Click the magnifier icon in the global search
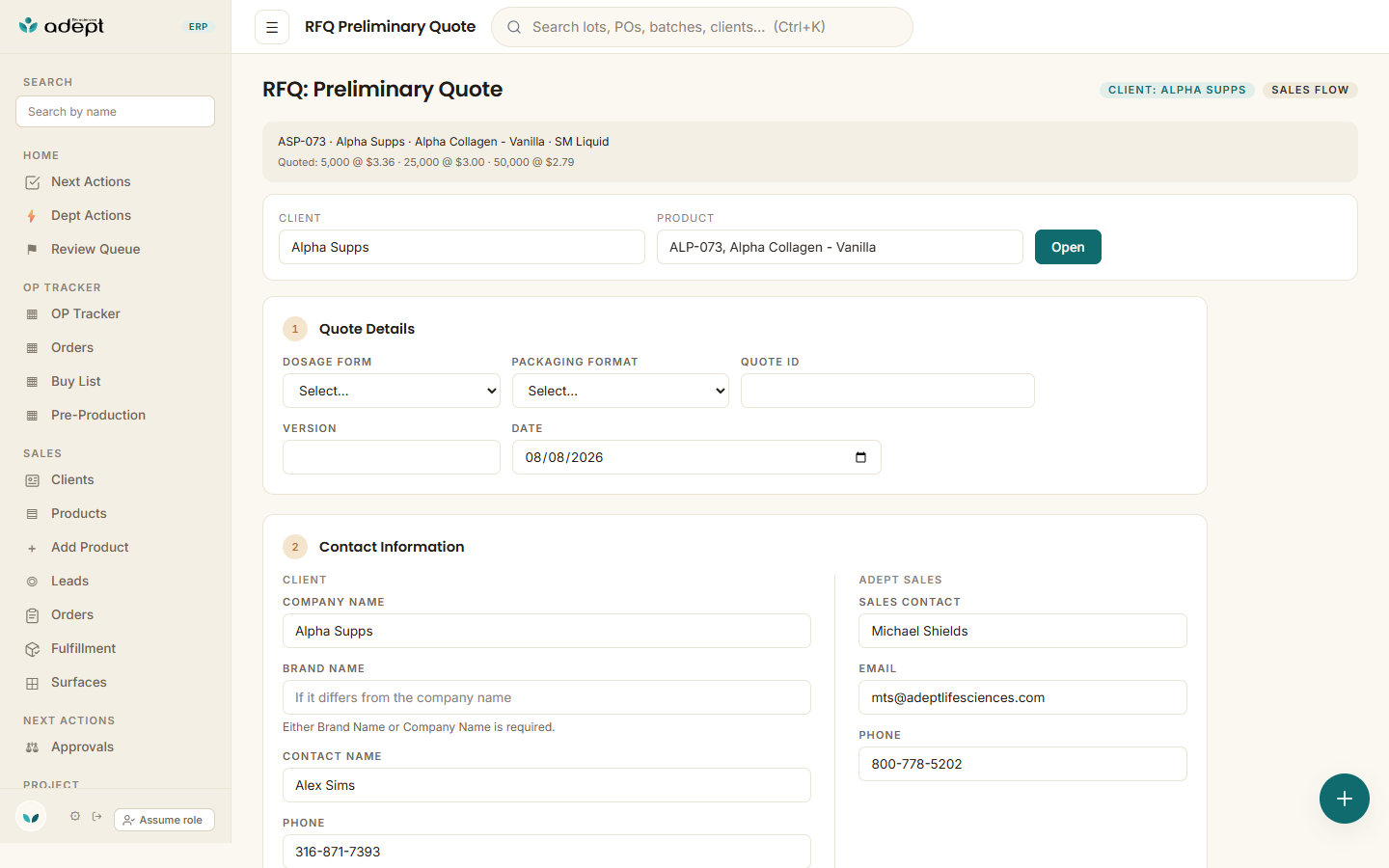 tap(514, 27)
